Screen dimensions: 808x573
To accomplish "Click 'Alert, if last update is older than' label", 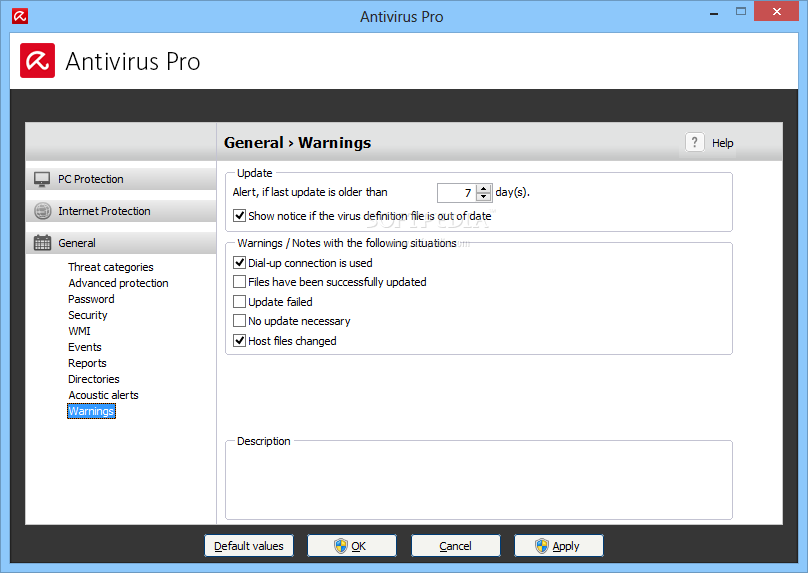I will click(310, 192).
